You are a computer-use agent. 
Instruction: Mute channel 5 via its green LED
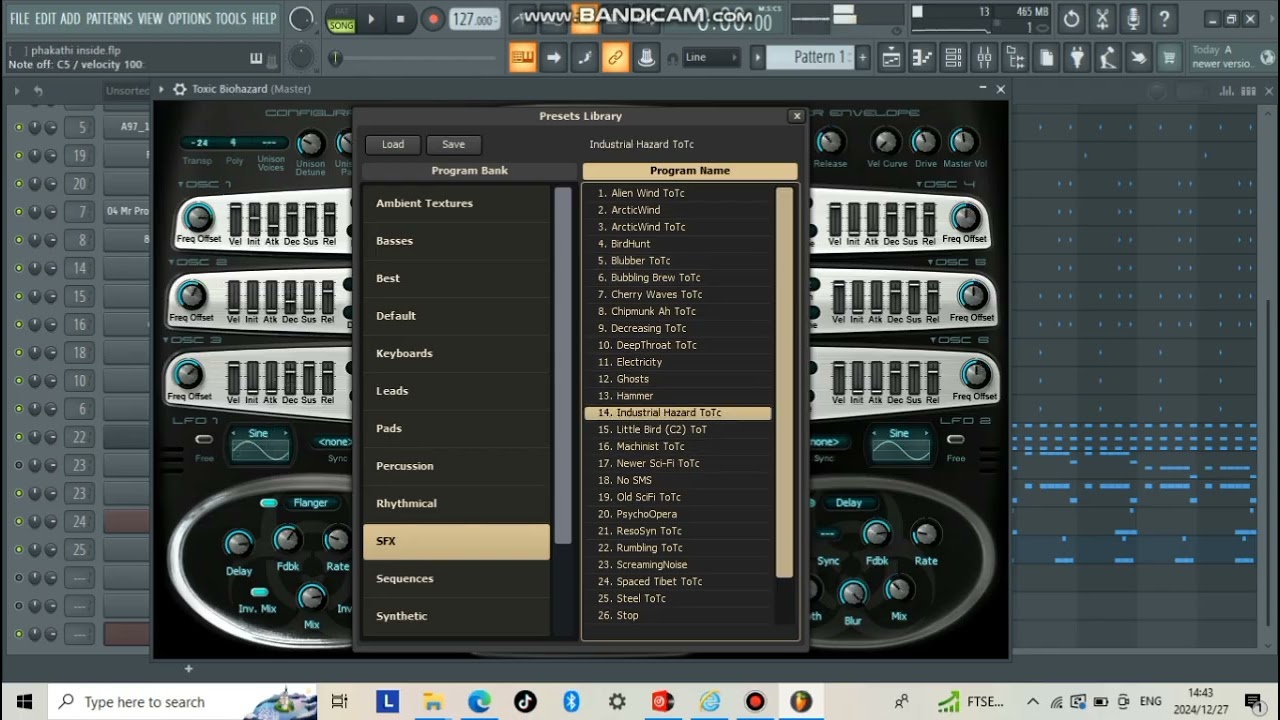coord(18,127)
